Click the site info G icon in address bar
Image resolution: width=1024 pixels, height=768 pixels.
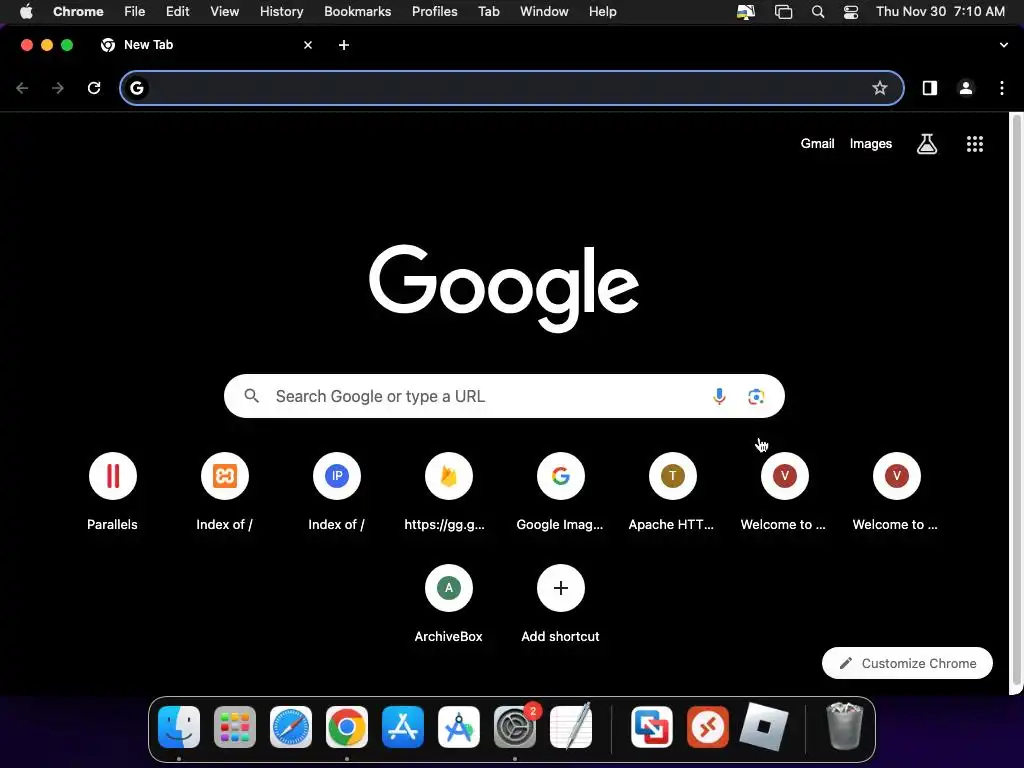pos(136,88)
